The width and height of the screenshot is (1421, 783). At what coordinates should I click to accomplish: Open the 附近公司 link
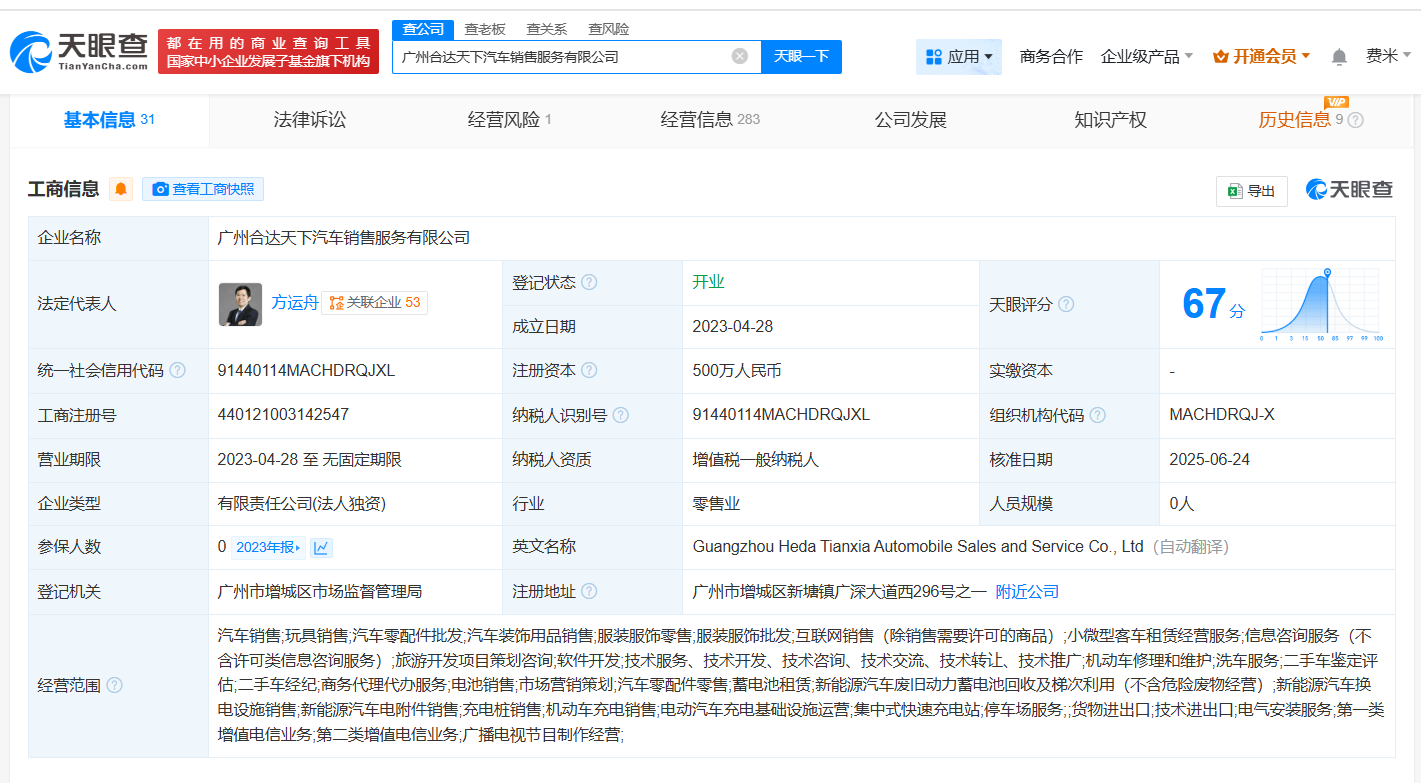coord(1027,591)
